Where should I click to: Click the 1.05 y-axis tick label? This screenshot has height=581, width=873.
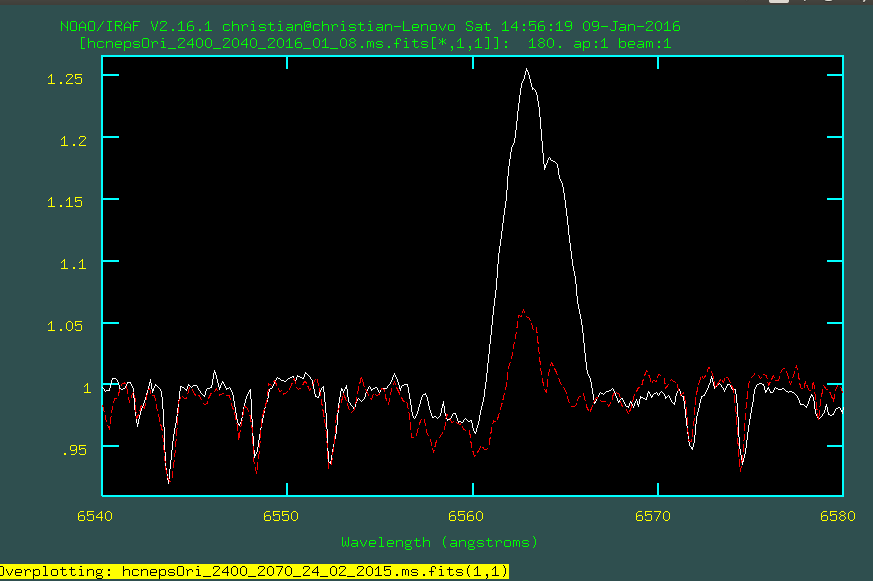68,325
